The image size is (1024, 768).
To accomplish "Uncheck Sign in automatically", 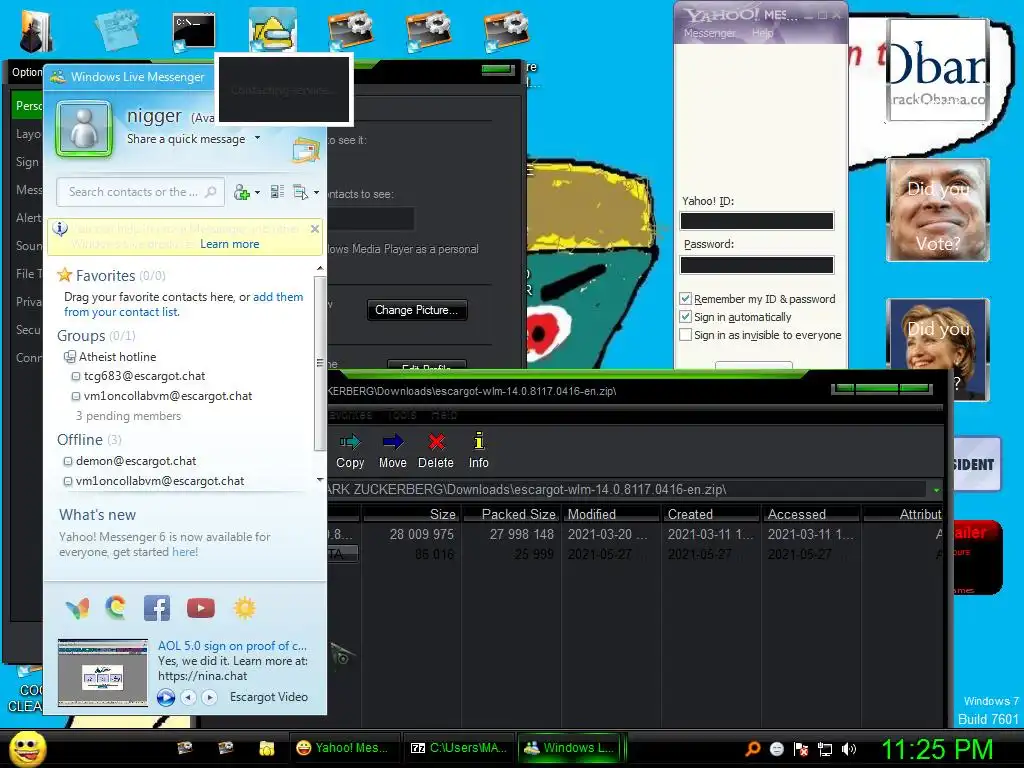I will click(685, 317).
